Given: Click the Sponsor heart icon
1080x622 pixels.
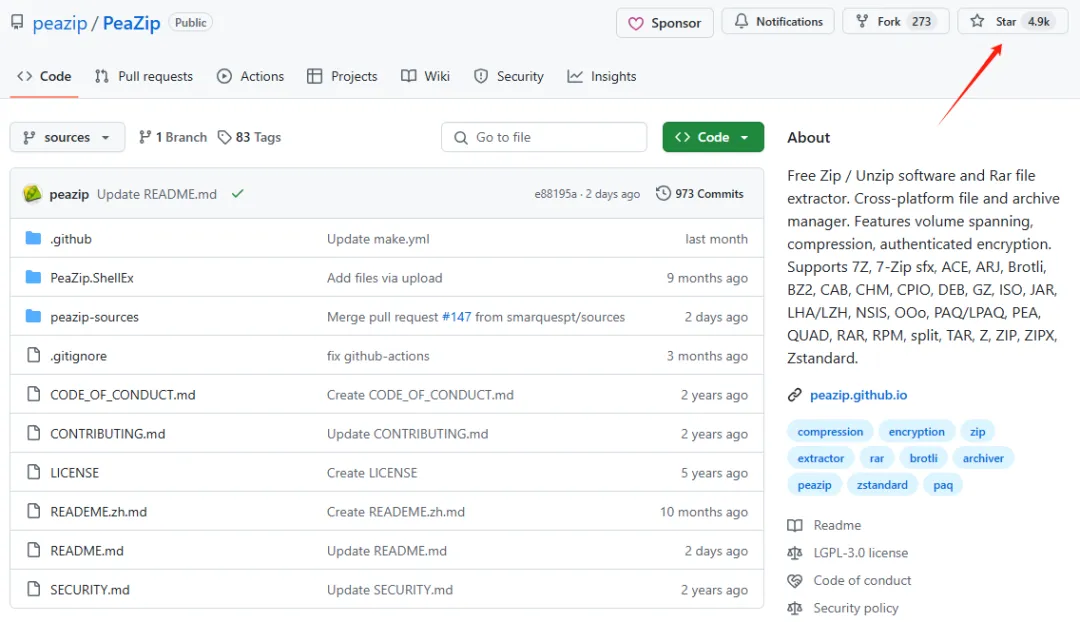Looking at the screenshot, I should 636,23.
